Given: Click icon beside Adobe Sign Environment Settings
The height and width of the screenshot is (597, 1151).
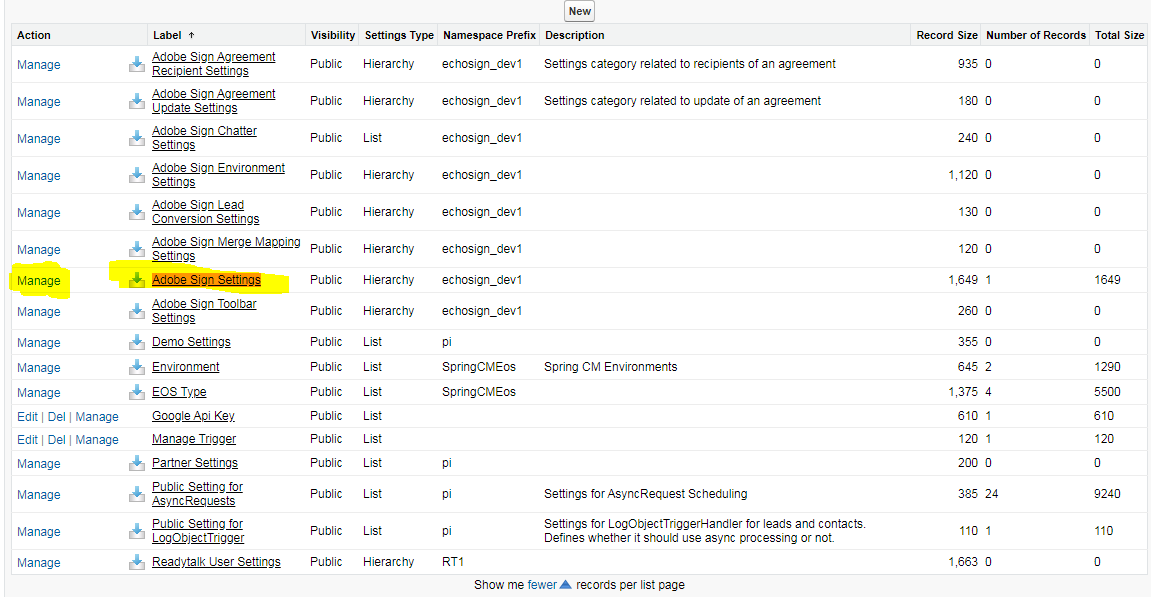Looking at the screenshot, I should click(x=137, y=174).
